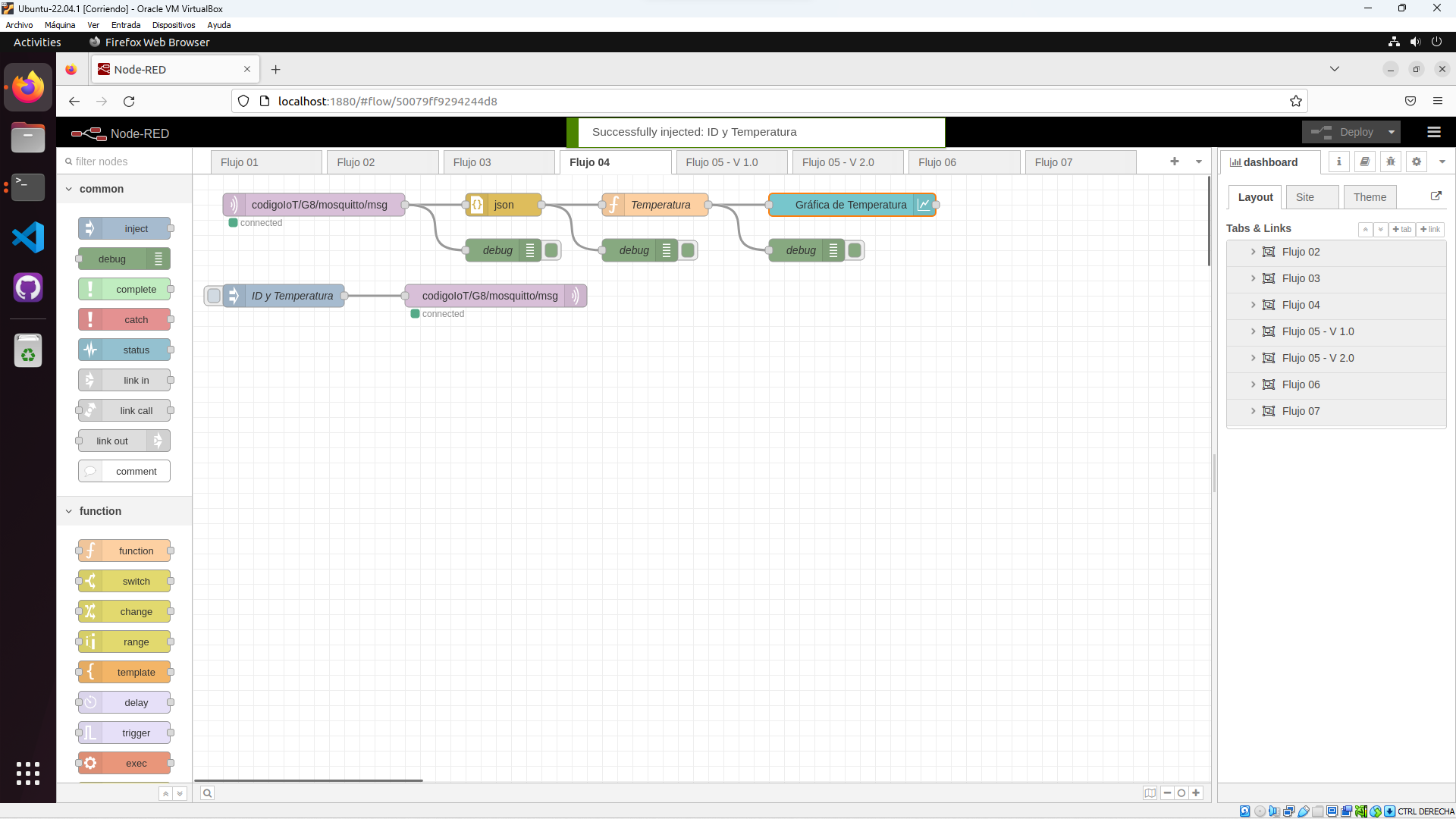This screenshot has height=819, width=1456.
Task: Toggle the debug node under Gráfica de Temperatura
Action: coord(855,250)
